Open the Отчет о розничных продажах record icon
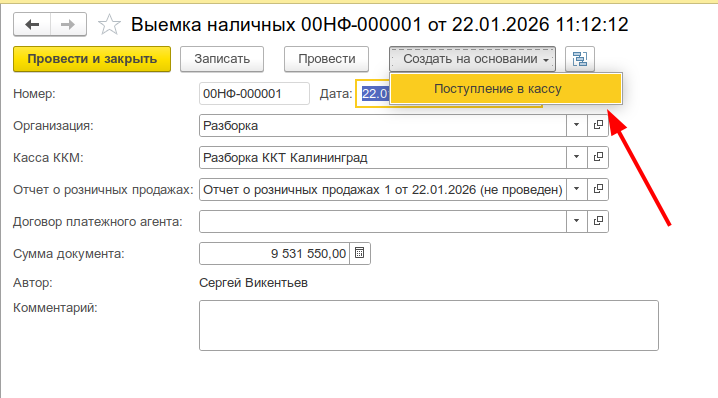This screenshot has height=398, width=718. click(598, 189)
